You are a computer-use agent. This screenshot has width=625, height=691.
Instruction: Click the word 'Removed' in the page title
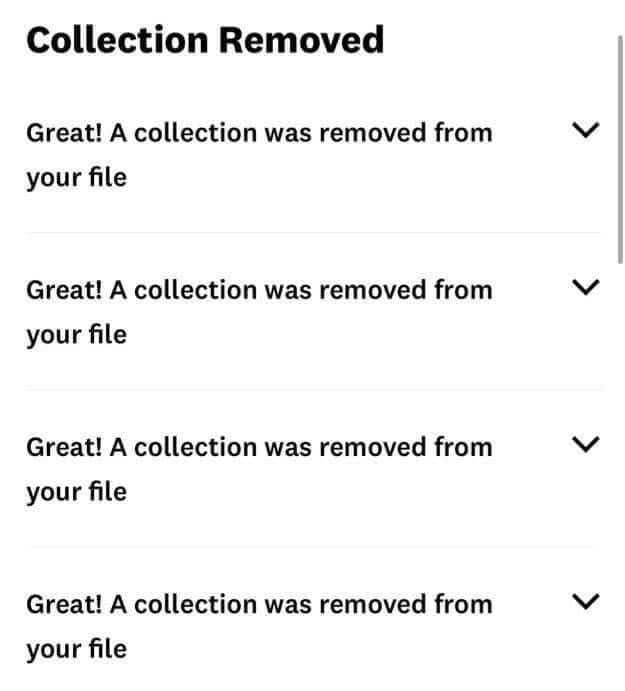point(301,41)
